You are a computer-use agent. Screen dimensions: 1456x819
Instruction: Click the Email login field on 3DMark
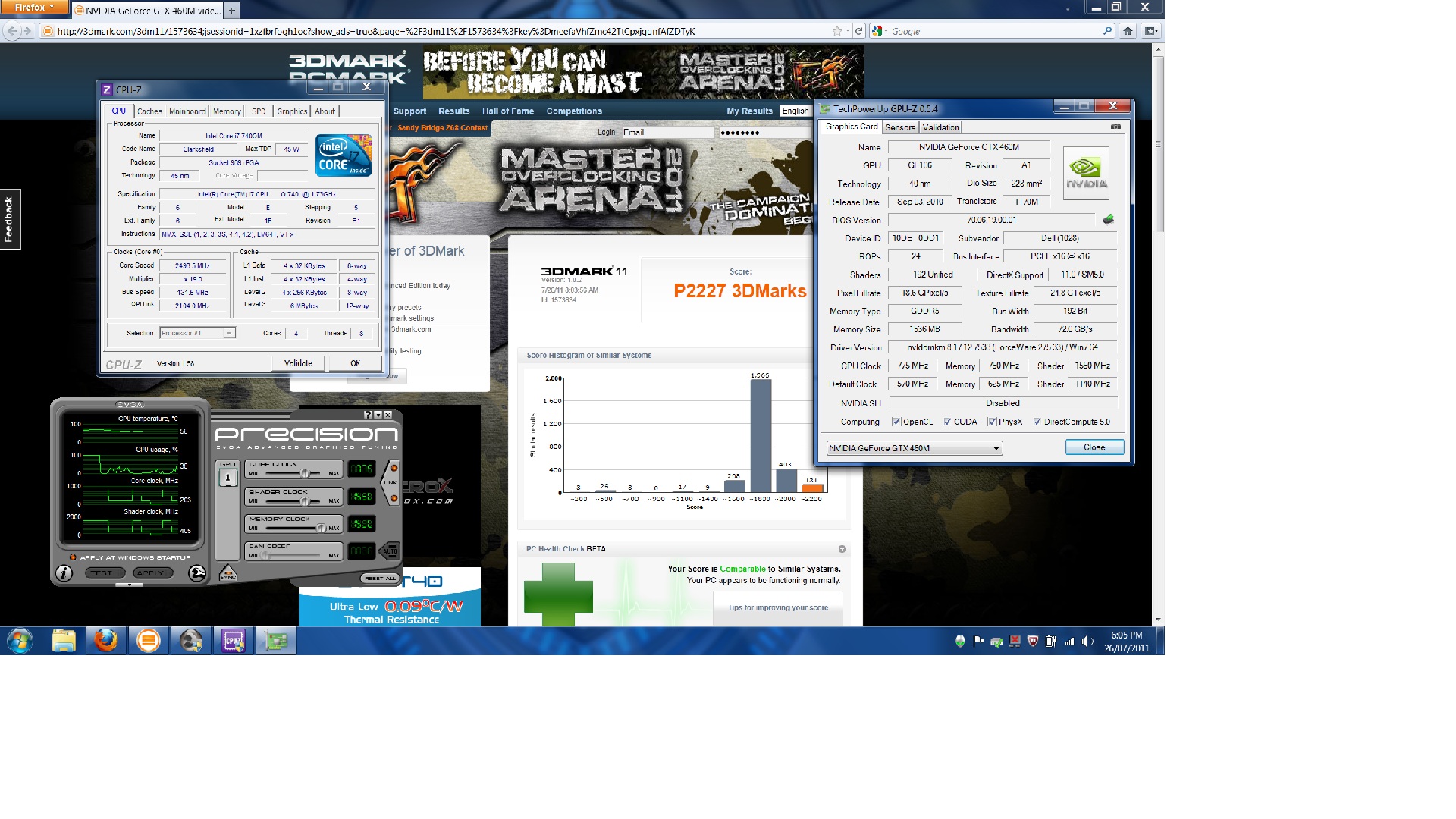pyautogui.click(x=668, y=133)
